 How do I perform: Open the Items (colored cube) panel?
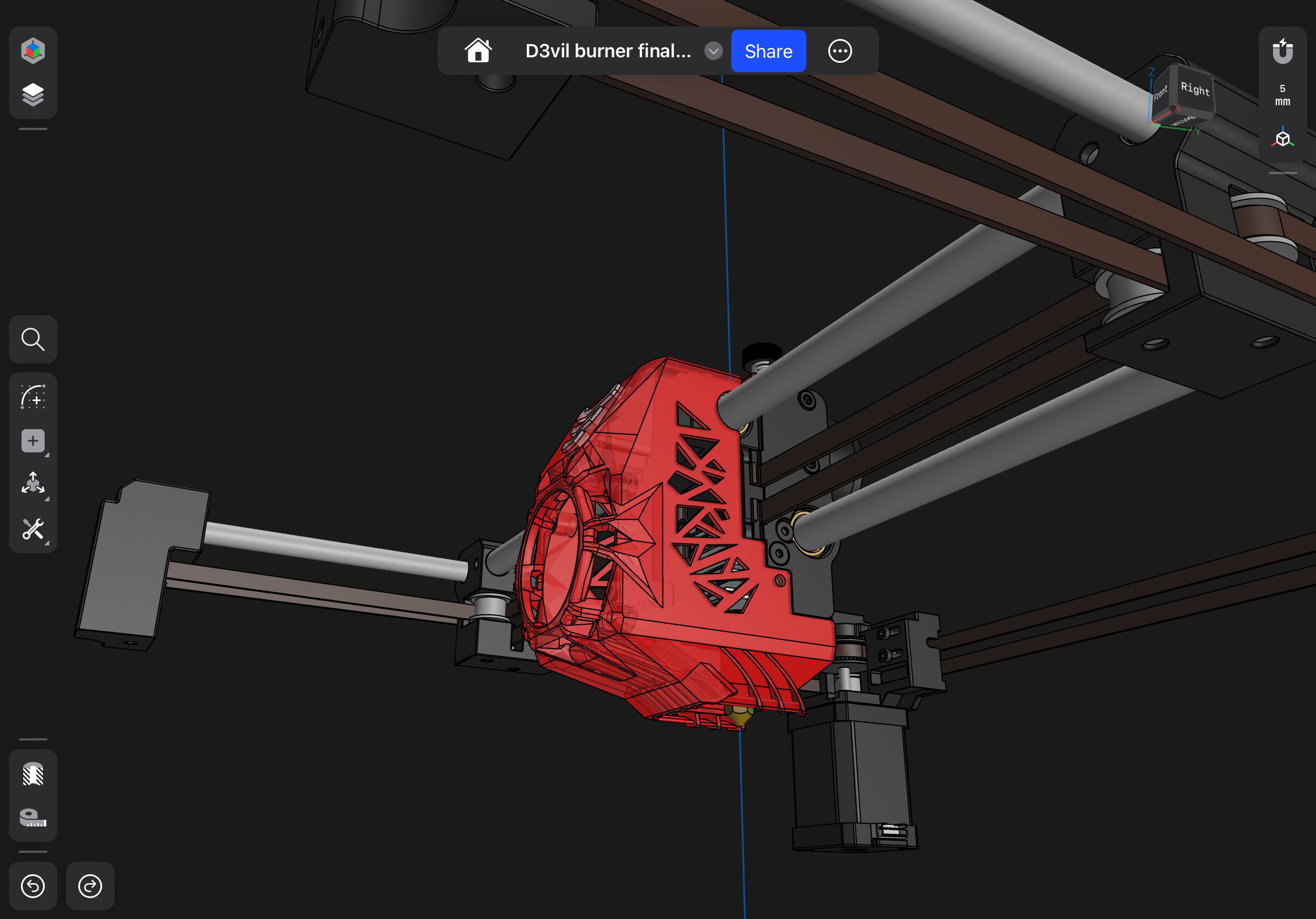pyautogui.click(x=33, y=51)
